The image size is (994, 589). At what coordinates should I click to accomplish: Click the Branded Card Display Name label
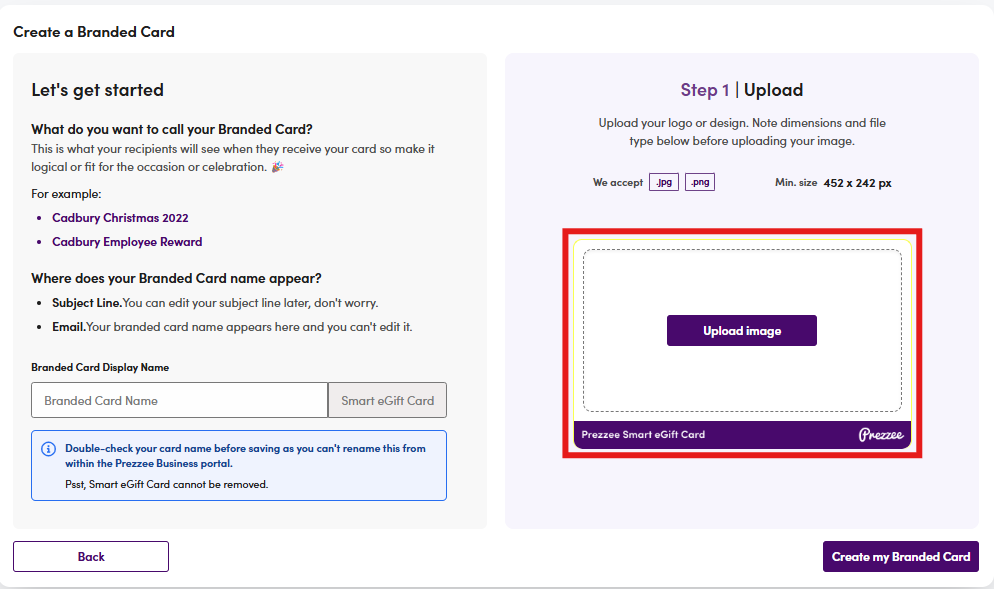tap(100, 368)
